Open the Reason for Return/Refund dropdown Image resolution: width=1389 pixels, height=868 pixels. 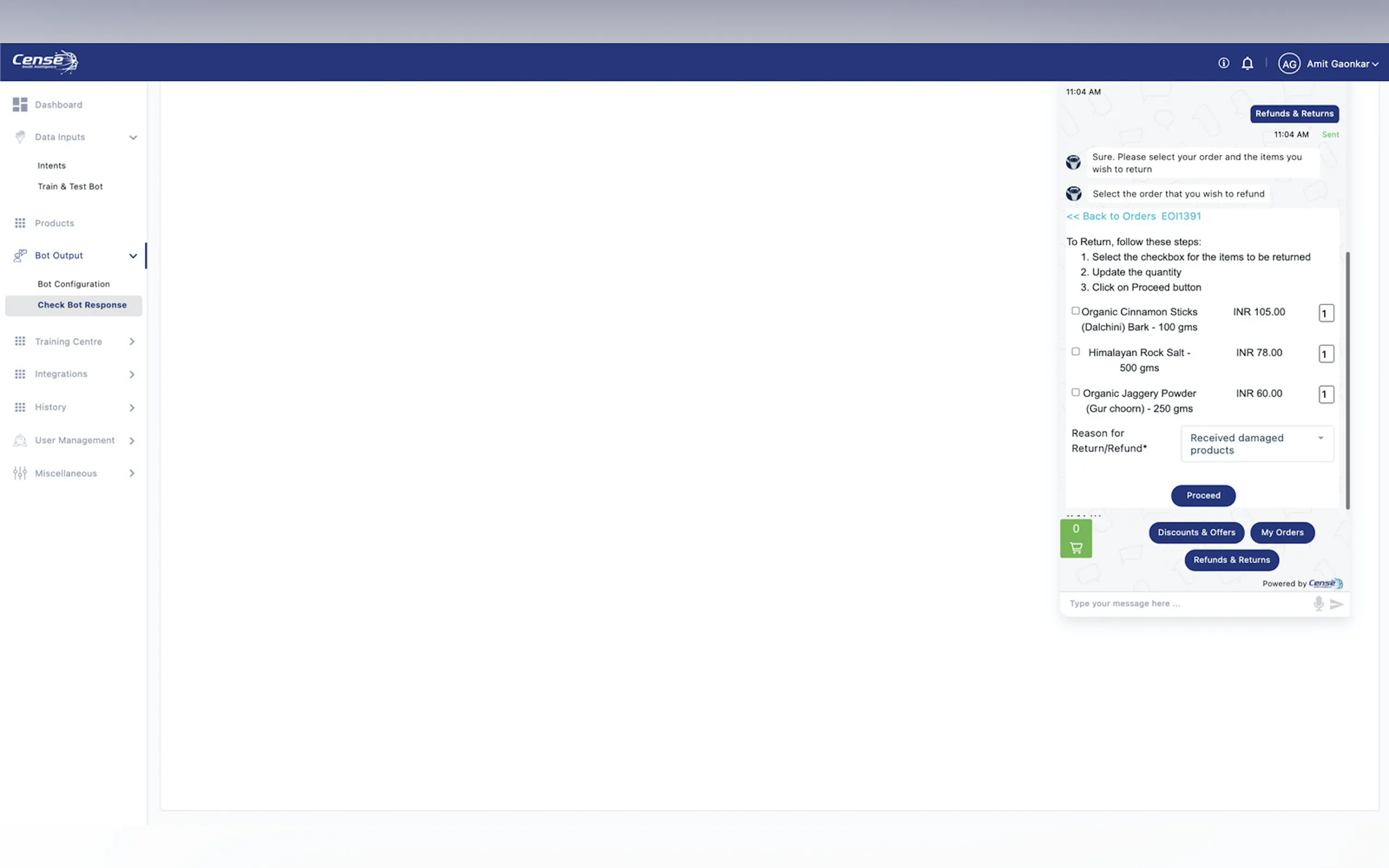click(1256, 444)
